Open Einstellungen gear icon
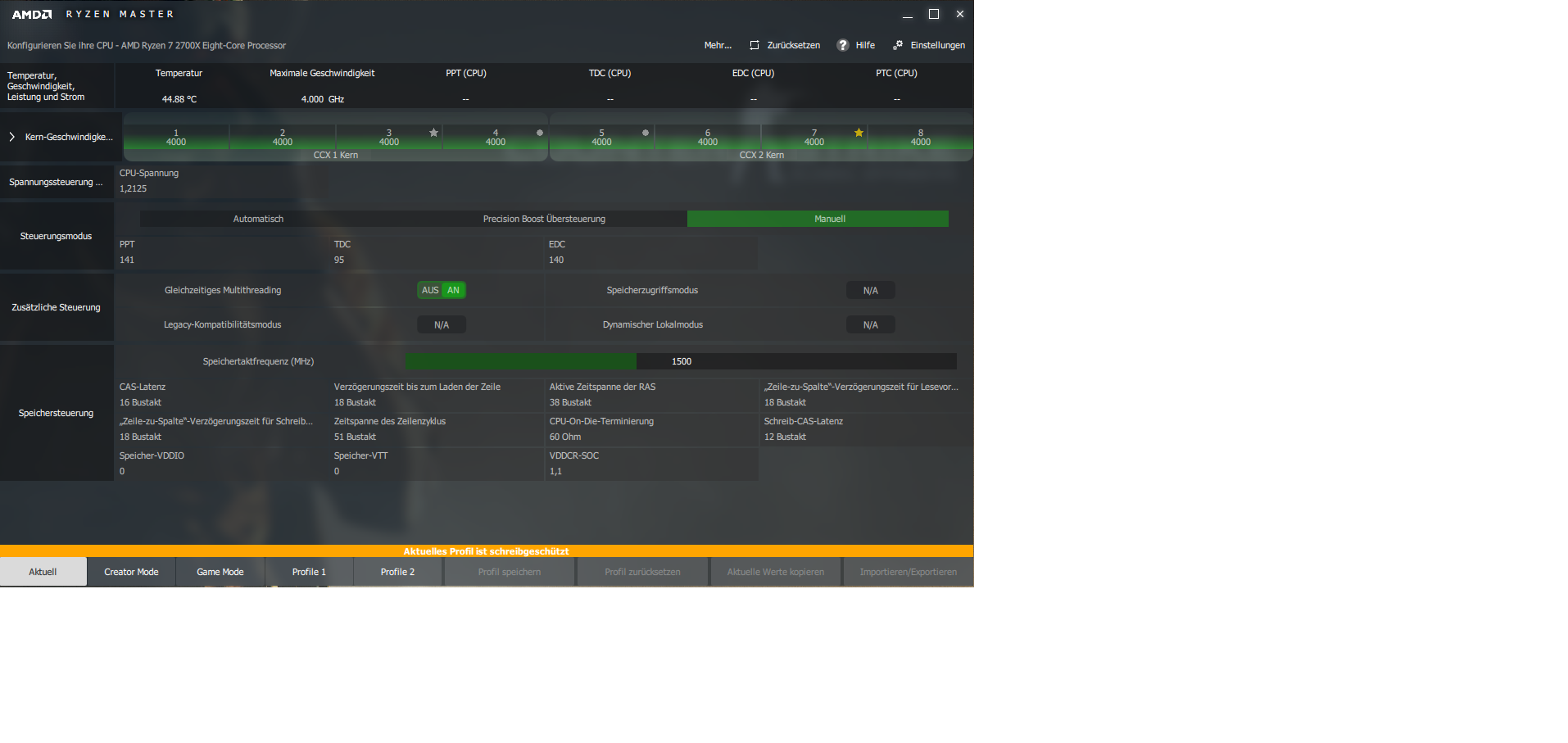The image size is (1568, 743). pos(898,45)
